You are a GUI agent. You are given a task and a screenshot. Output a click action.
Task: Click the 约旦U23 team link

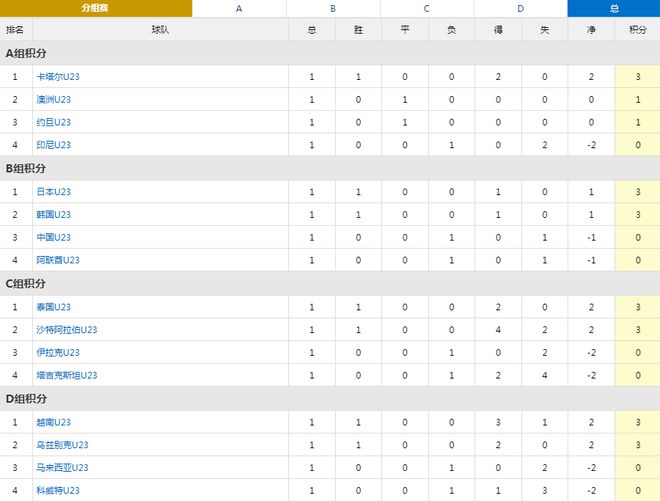pyautogui.click(x=53, y=122)
